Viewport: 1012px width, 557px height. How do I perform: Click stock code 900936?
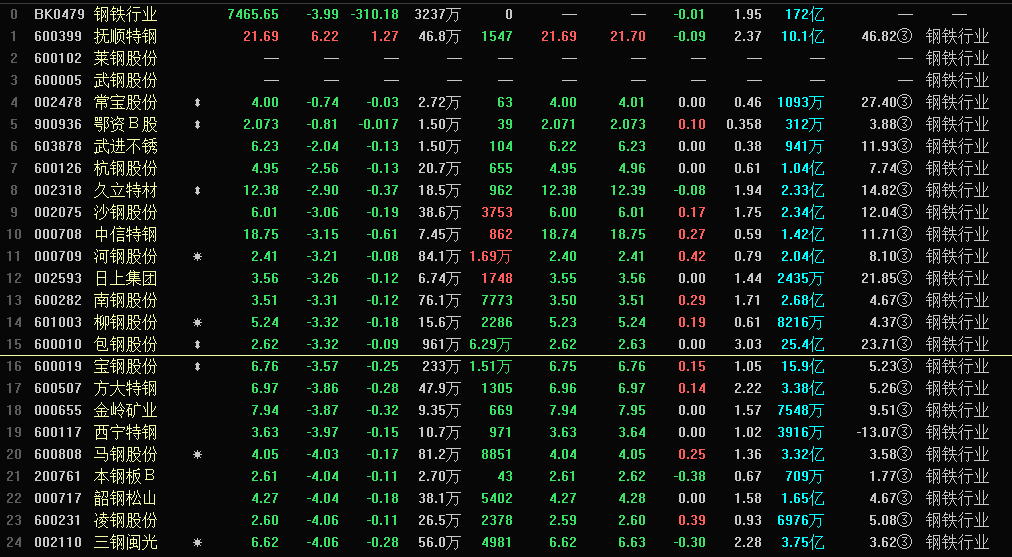pos(58,125)
